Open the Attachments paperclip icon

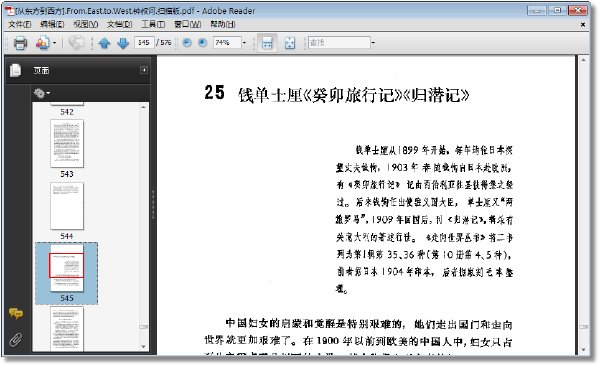click(16, 340)
